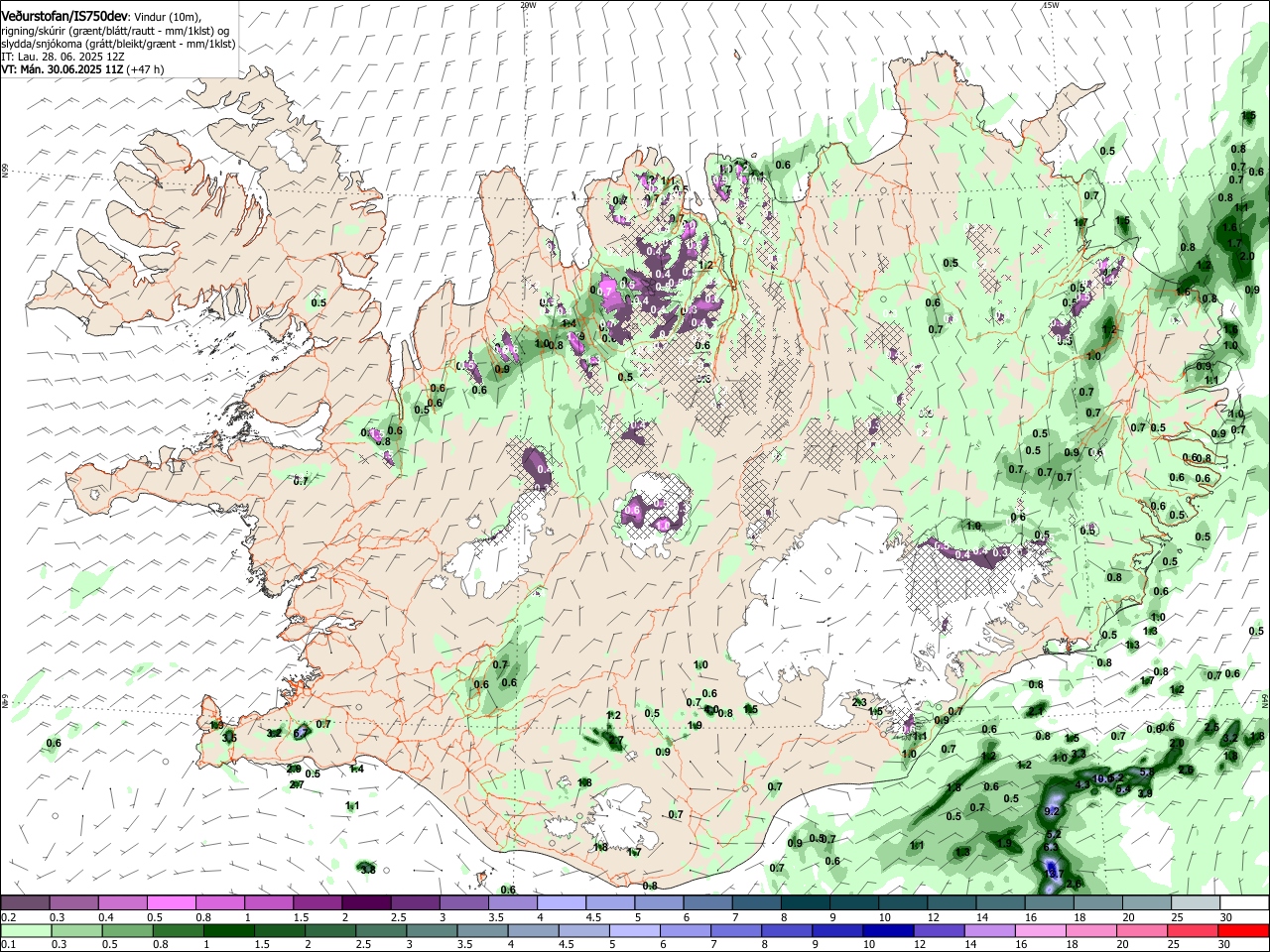Click the 3.8 rainfall value off southwest coast
This screenshot has width=1270, height=952.
point(367,869)
